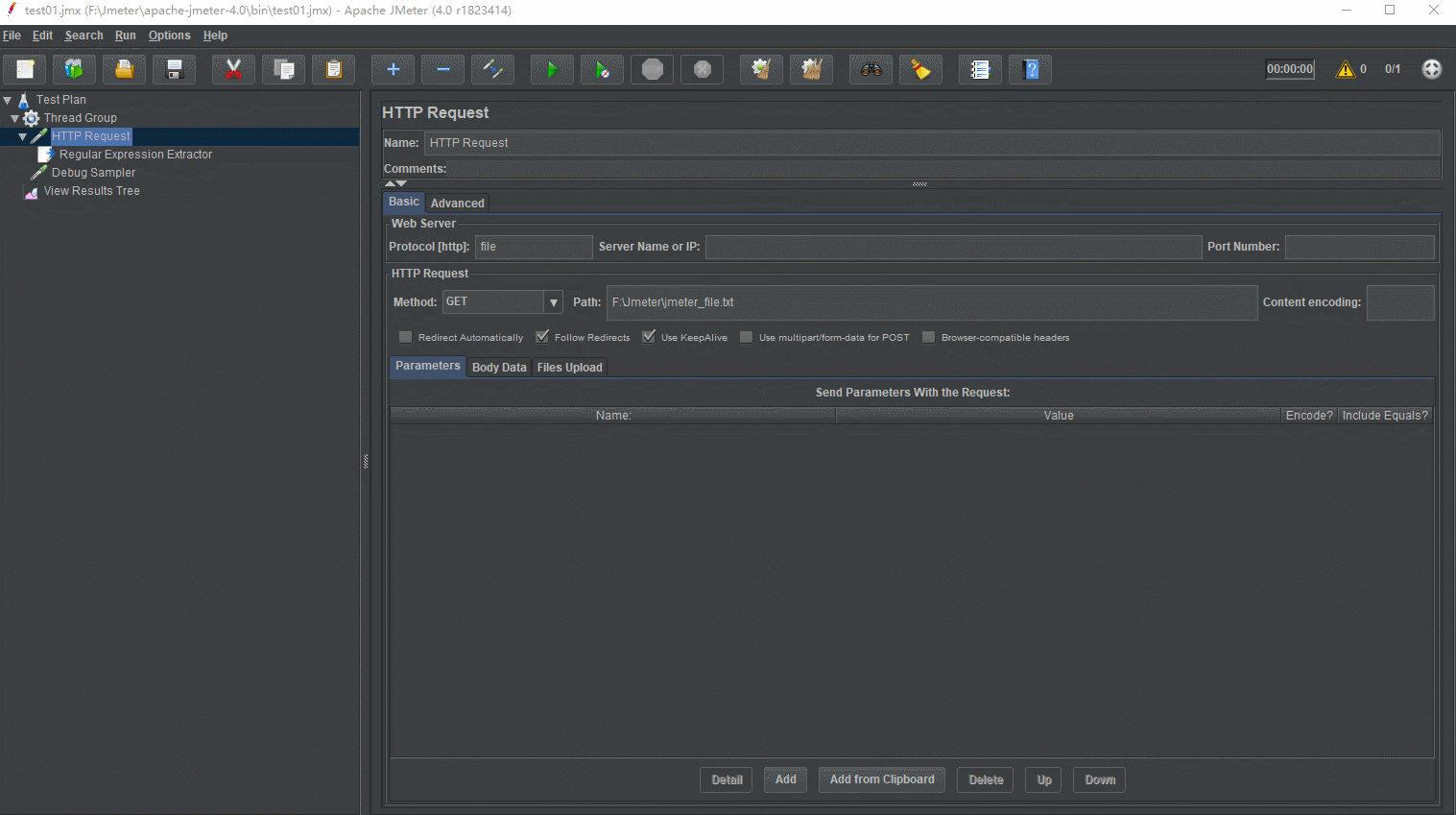This screenshot has width=1456, height=815.
Task: Switch to the Advanced tab
Action: (458, 204)
